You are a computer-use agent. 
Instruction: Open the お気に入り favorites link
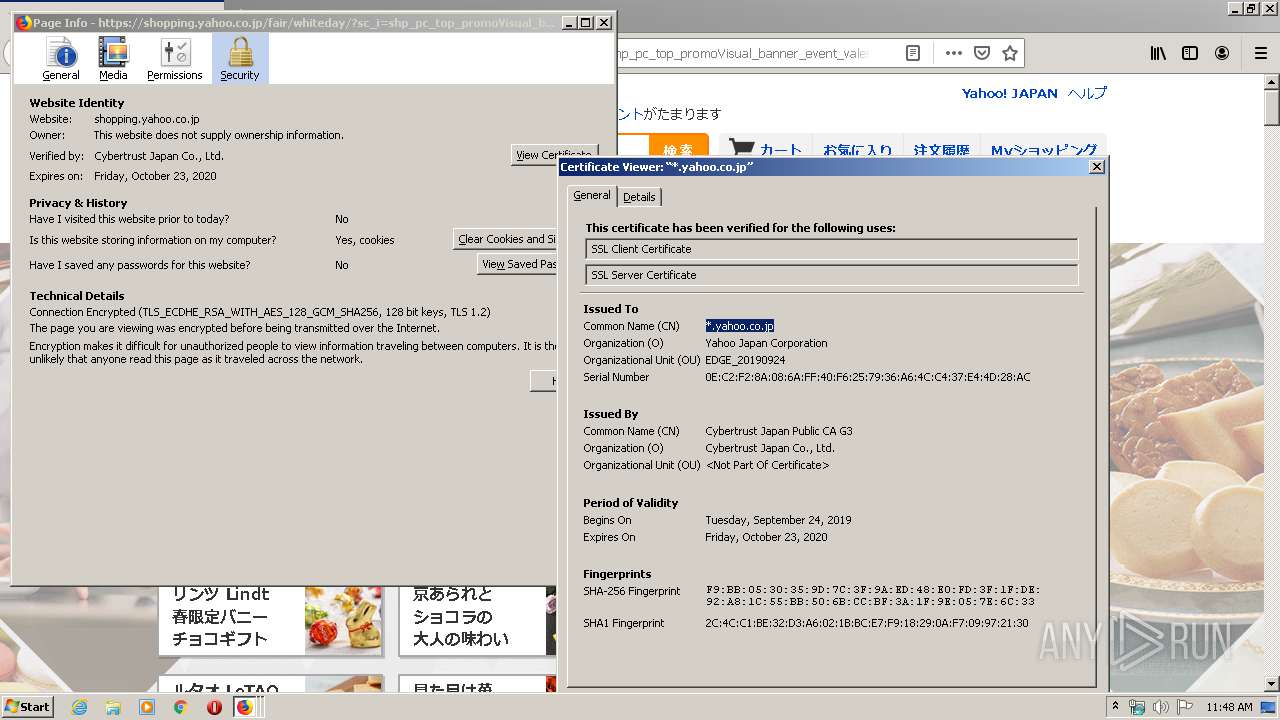[857, 150]
